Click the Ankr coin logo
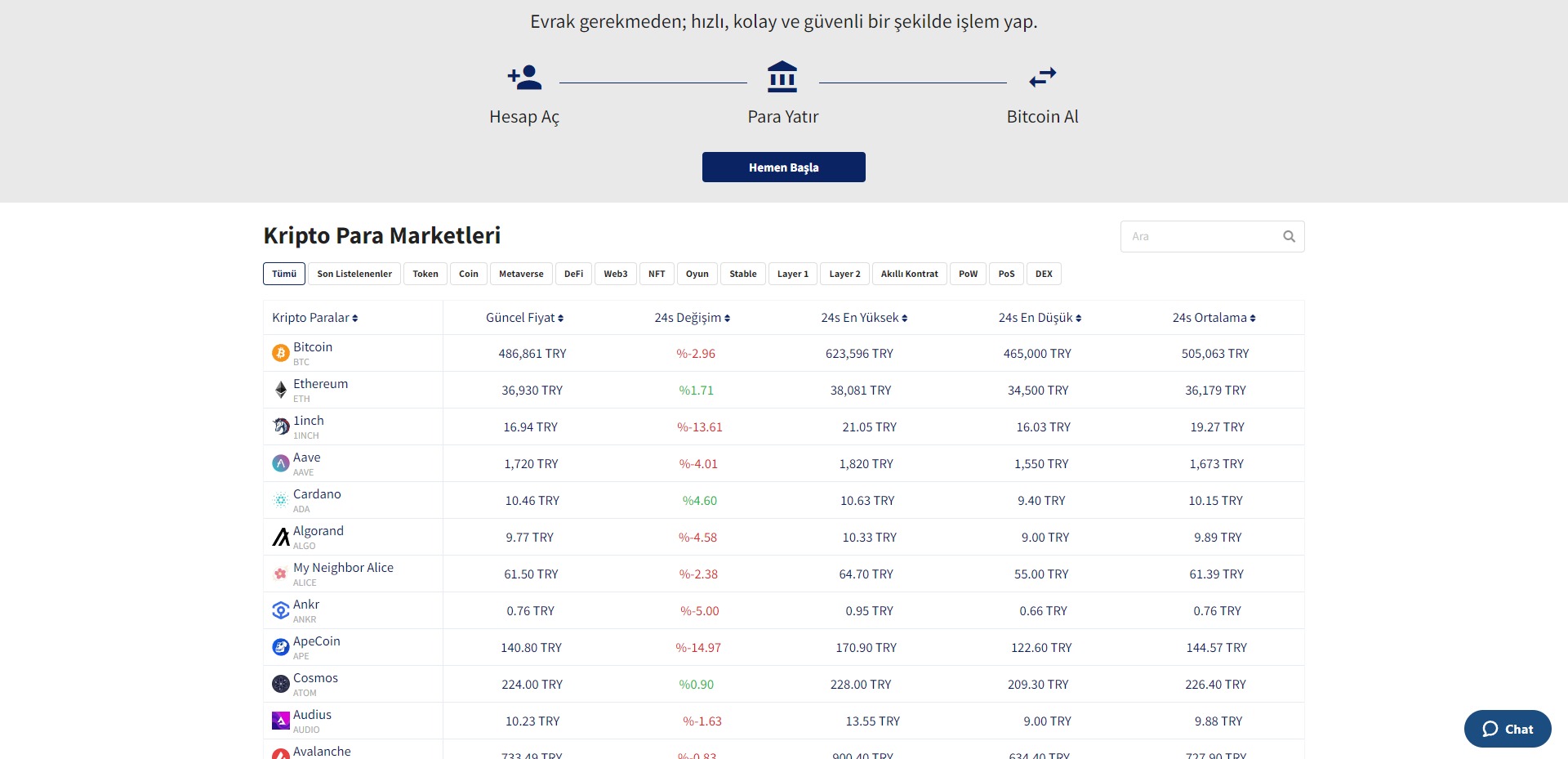1568x759 pixels. pyautogui.click(x=280, y=610)
